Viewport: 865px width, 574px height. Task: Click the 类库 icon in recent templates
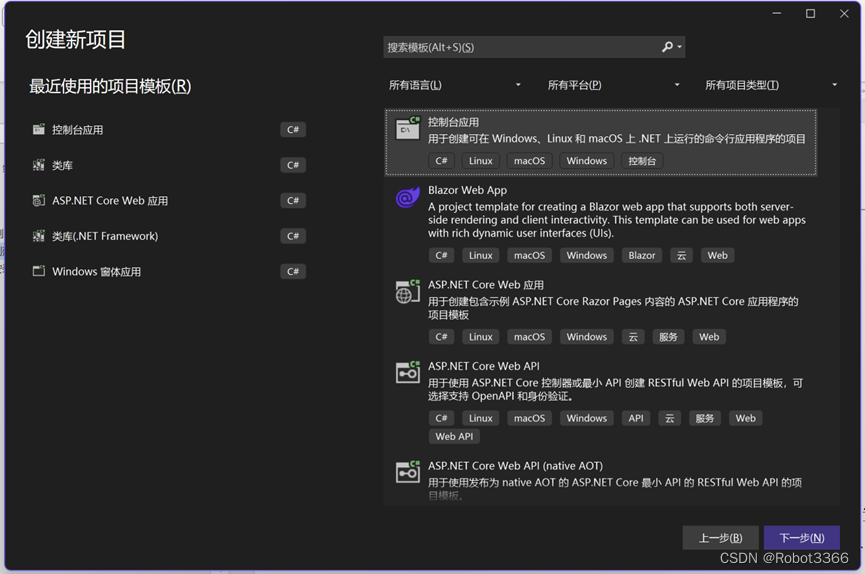pos(39,165)
